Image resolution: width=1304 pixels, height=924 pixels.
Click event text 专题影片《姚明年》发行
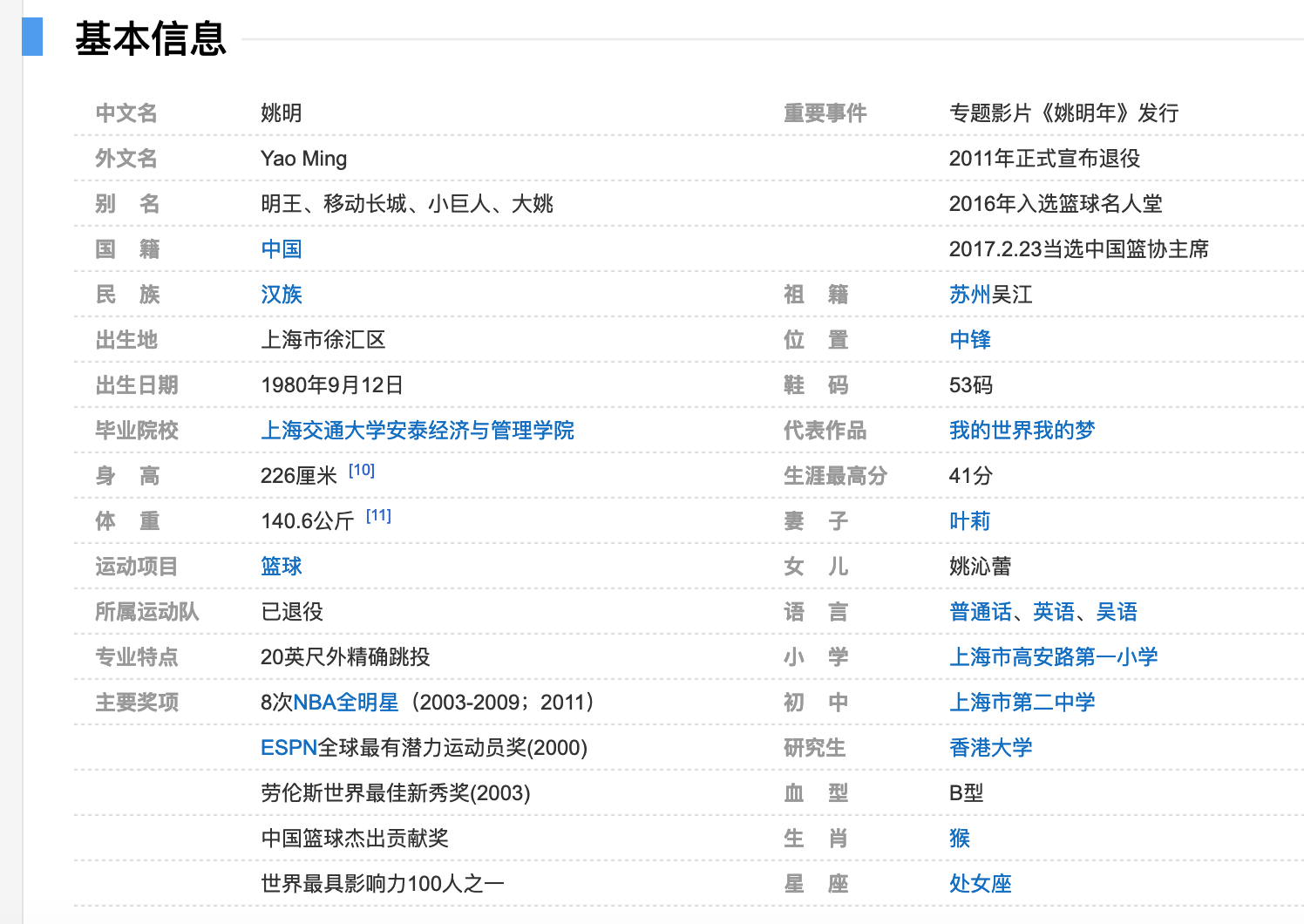click(x=1064, y=113)
